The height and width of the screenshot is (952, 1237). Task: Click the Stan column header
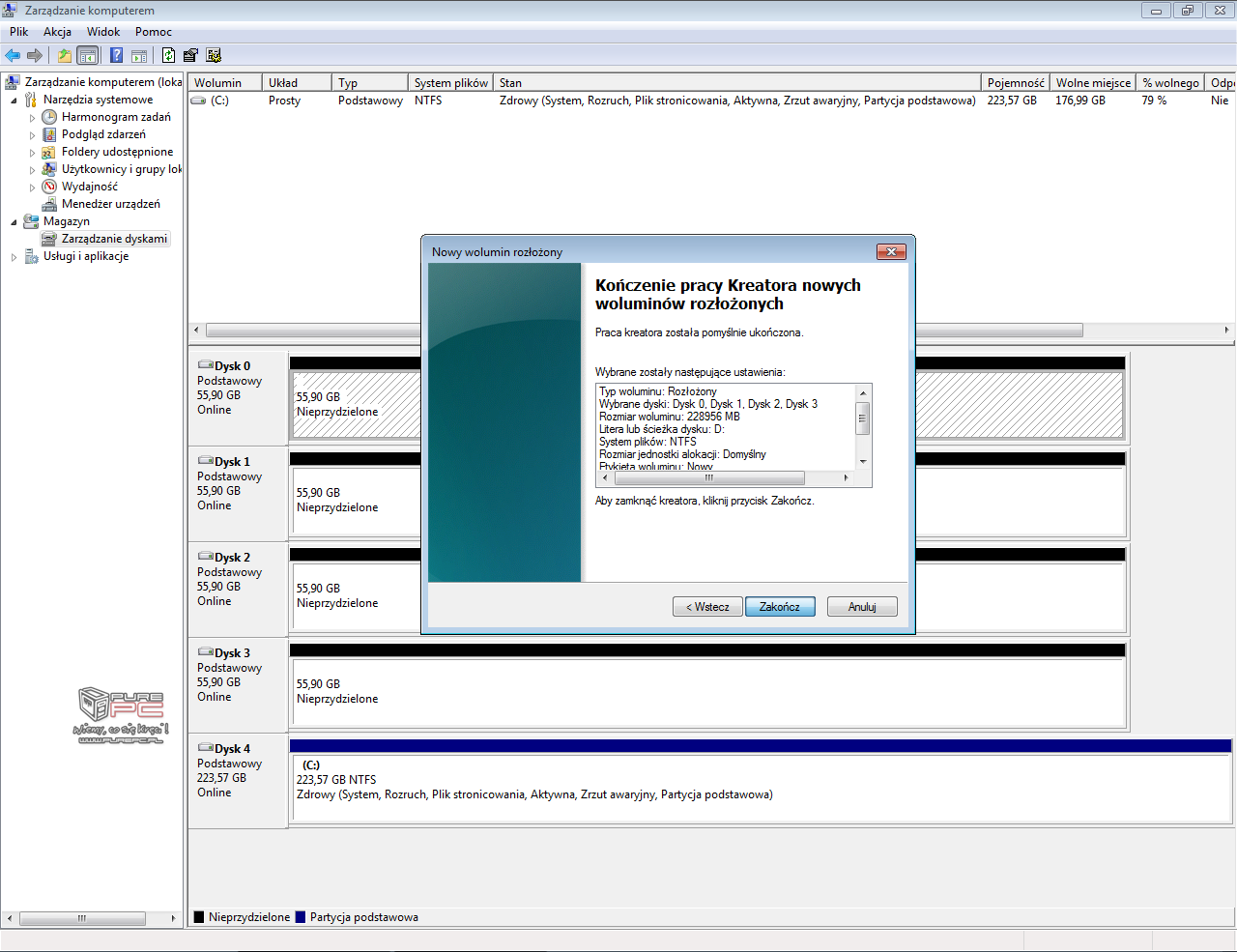click(737, 83)
